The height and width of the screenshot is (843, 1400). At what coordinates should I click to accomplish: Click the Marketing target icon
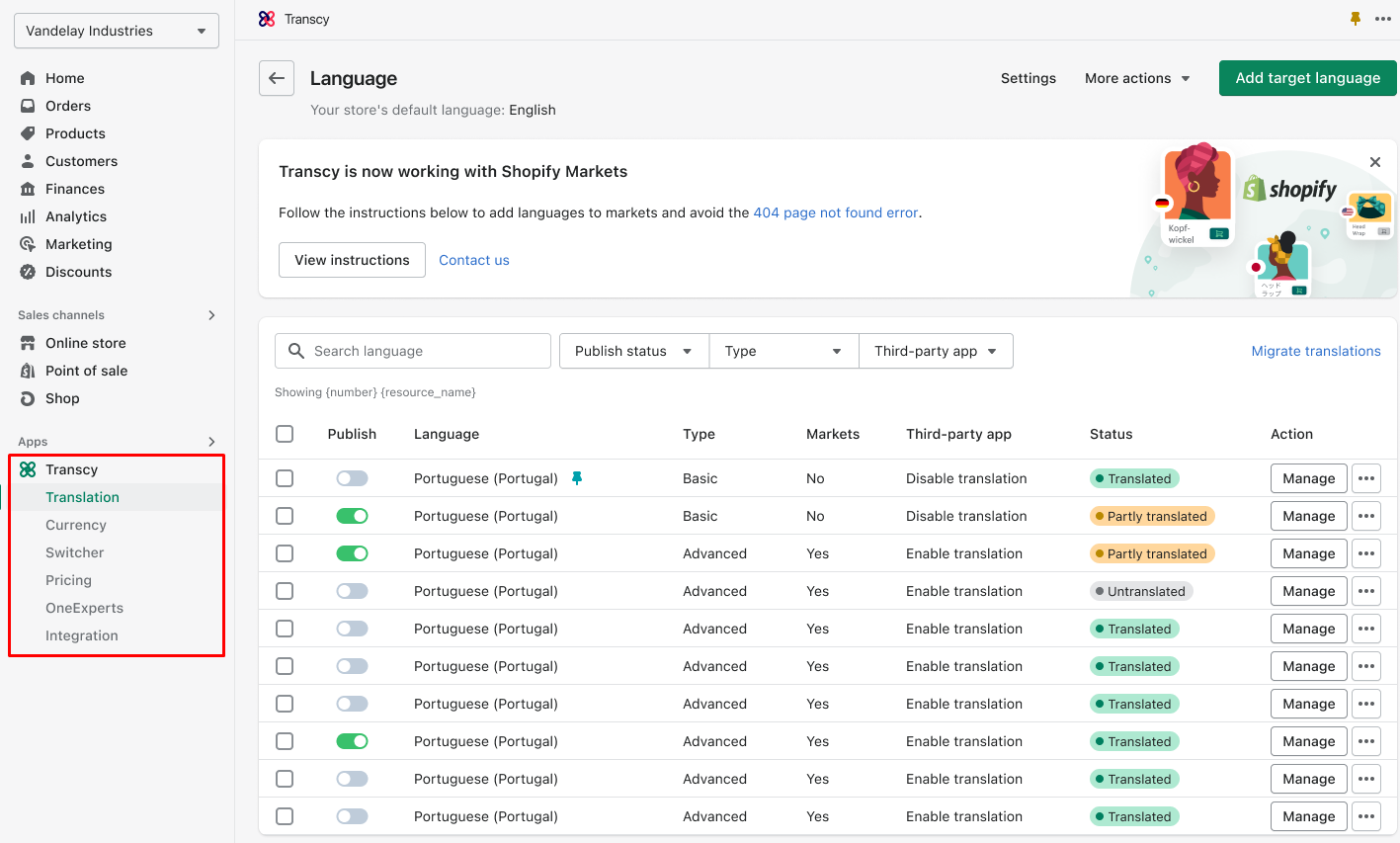28,244
